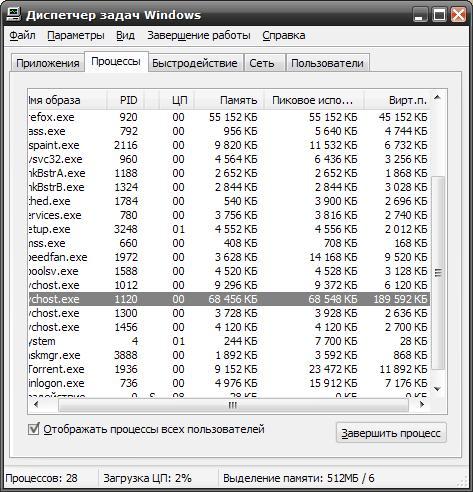This screenshot has height=492, width=473.
Task: Click the vertical scrollbar thumb
Action: (x=438, y=273)
